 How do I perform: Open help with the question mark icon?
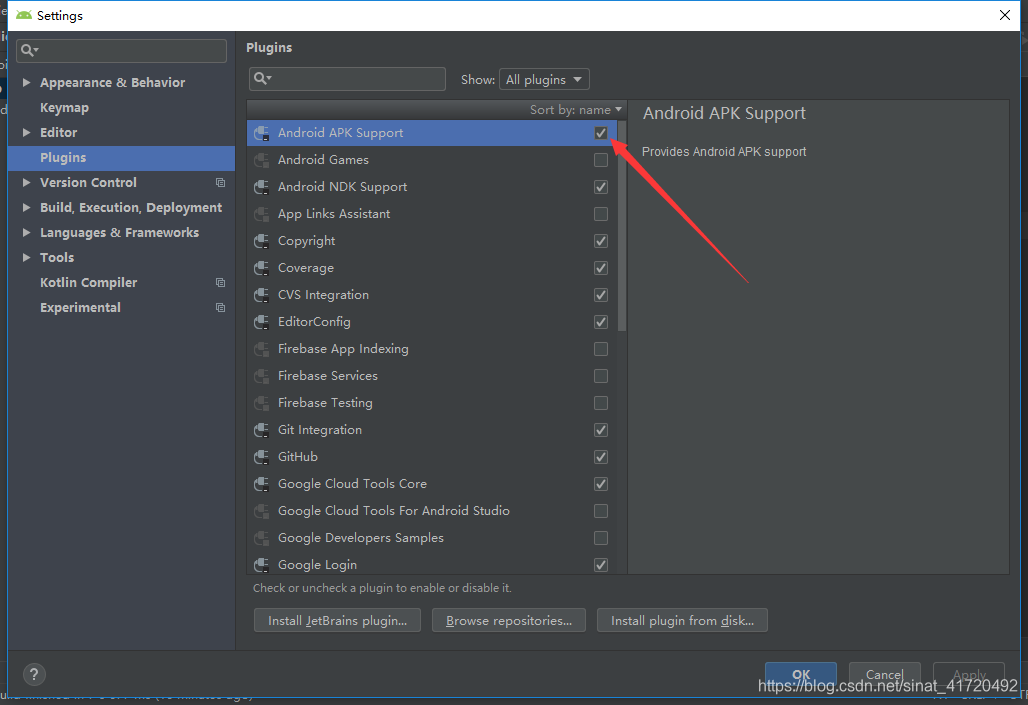pos(34,674)
